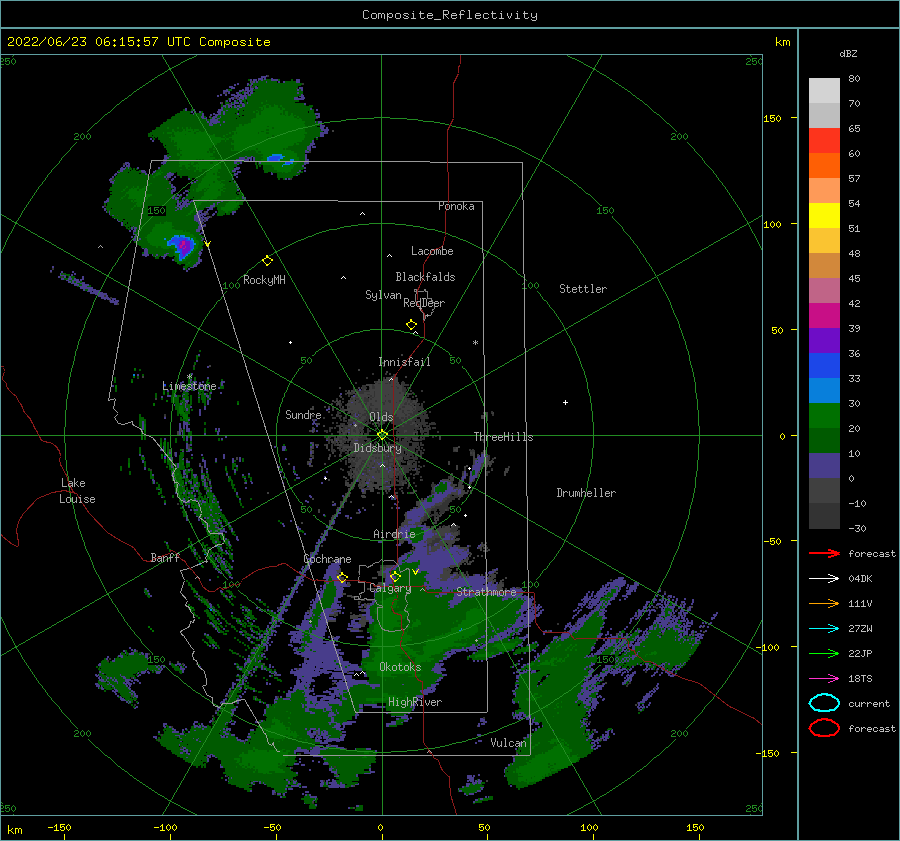
Task: Click the cyan 27ZW arrow icon
Action: pyautogui.click(x=824, y=629)
